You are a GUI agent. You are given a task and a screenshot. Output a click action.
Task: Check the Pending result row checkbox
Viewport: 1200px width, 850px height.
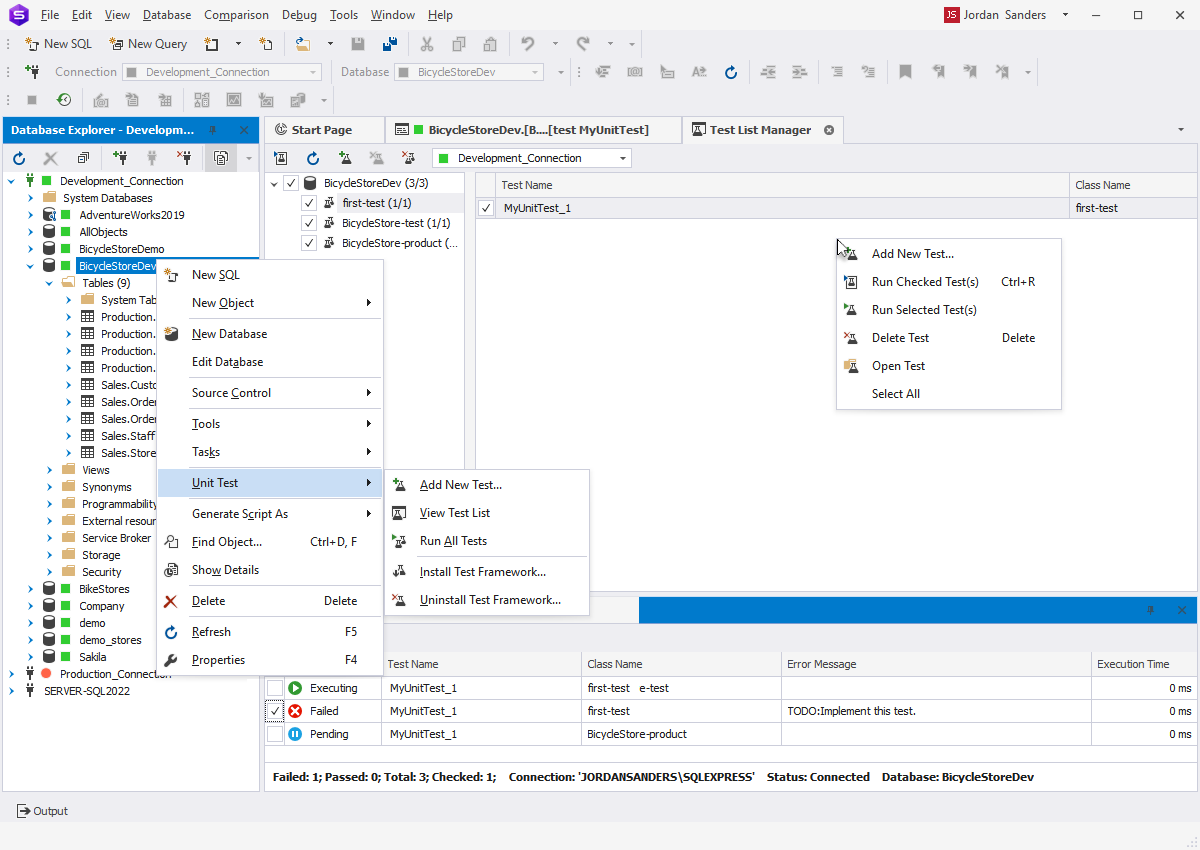(x=275, y=734)
